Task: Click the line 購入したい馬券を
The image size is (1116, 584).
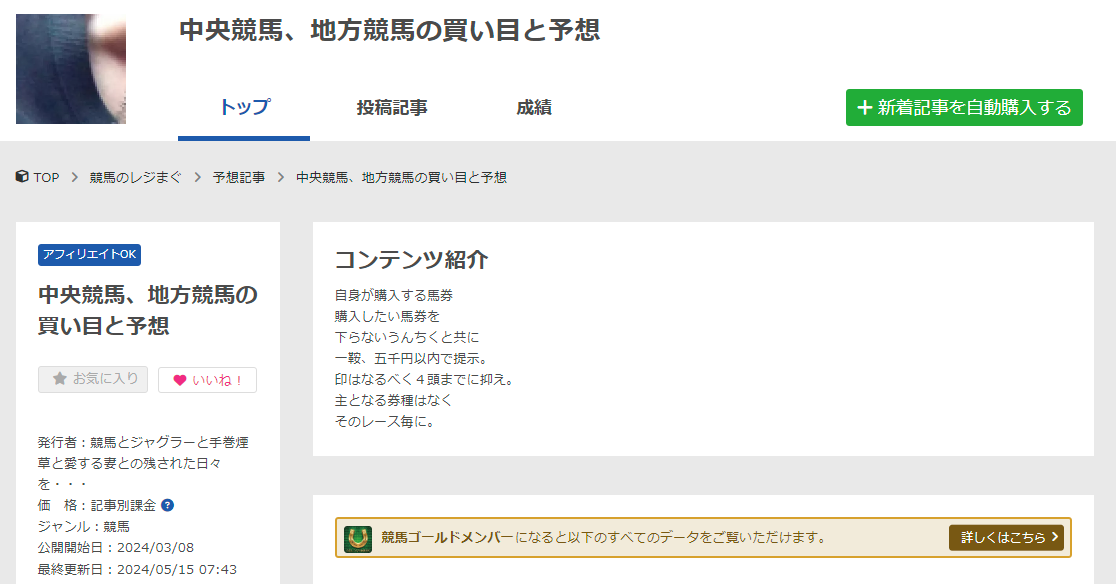Action: coord(387,316)
